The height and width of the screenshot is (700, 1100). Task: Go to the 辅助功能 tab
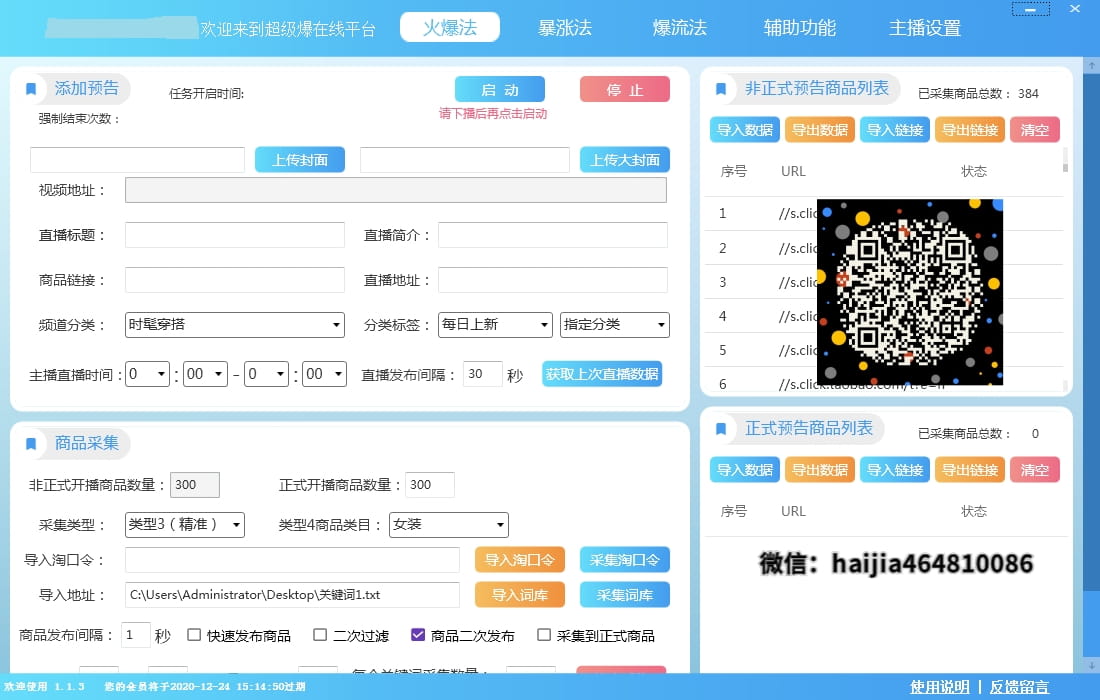[799, 27]
